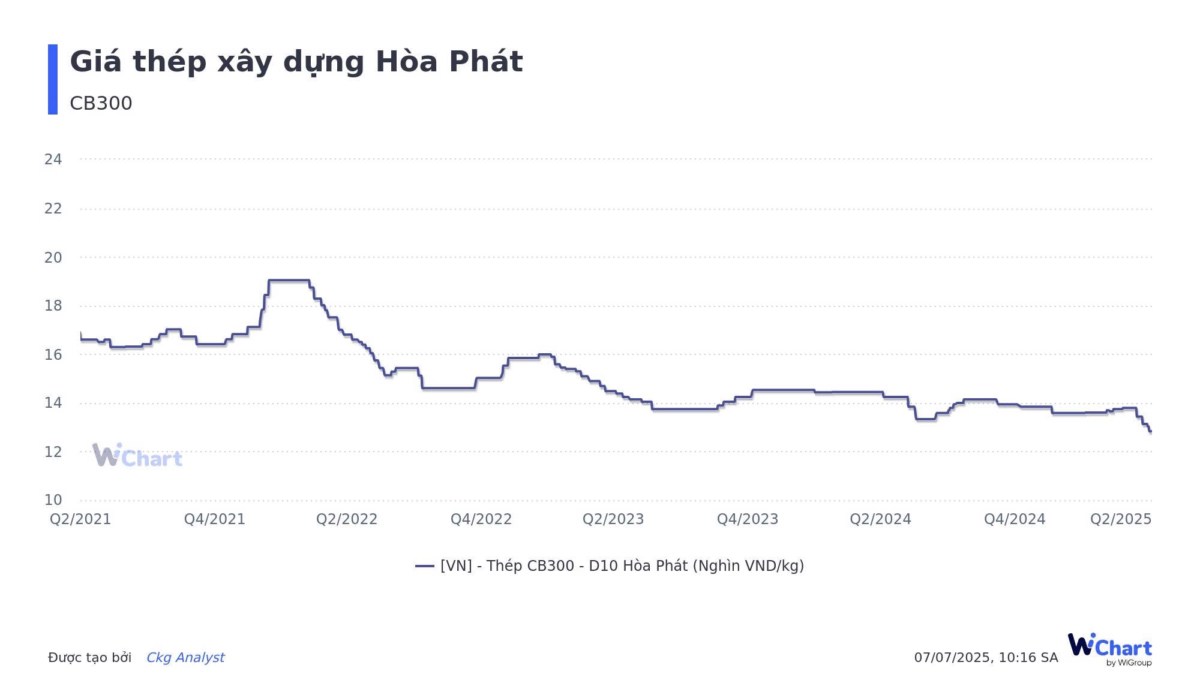The image size is (1200, 695).
Task: Toggle the Thép CB300 - D10 Hòa Phát legend series
Action: (621, 566)
